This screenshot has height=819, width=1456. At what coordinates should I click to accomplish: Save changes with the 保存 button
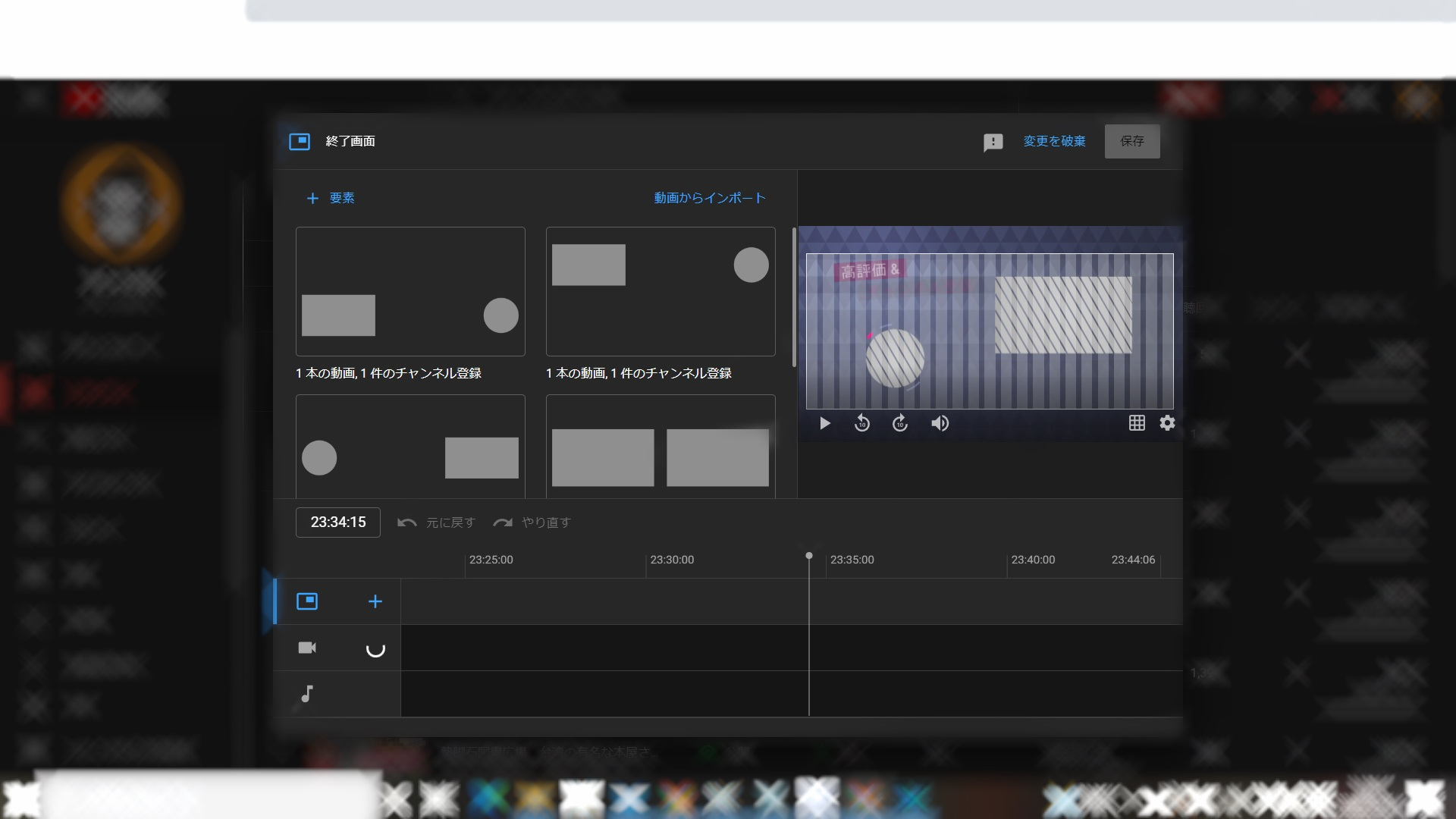(x=1131, y=141)
